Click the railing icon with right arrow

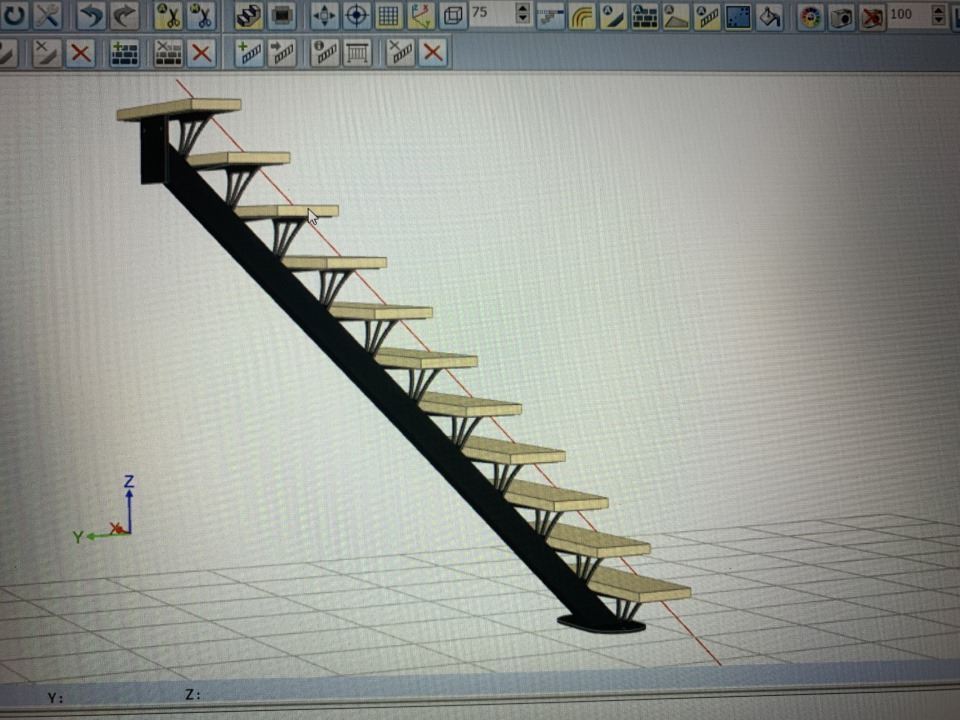tap(282, 53)
